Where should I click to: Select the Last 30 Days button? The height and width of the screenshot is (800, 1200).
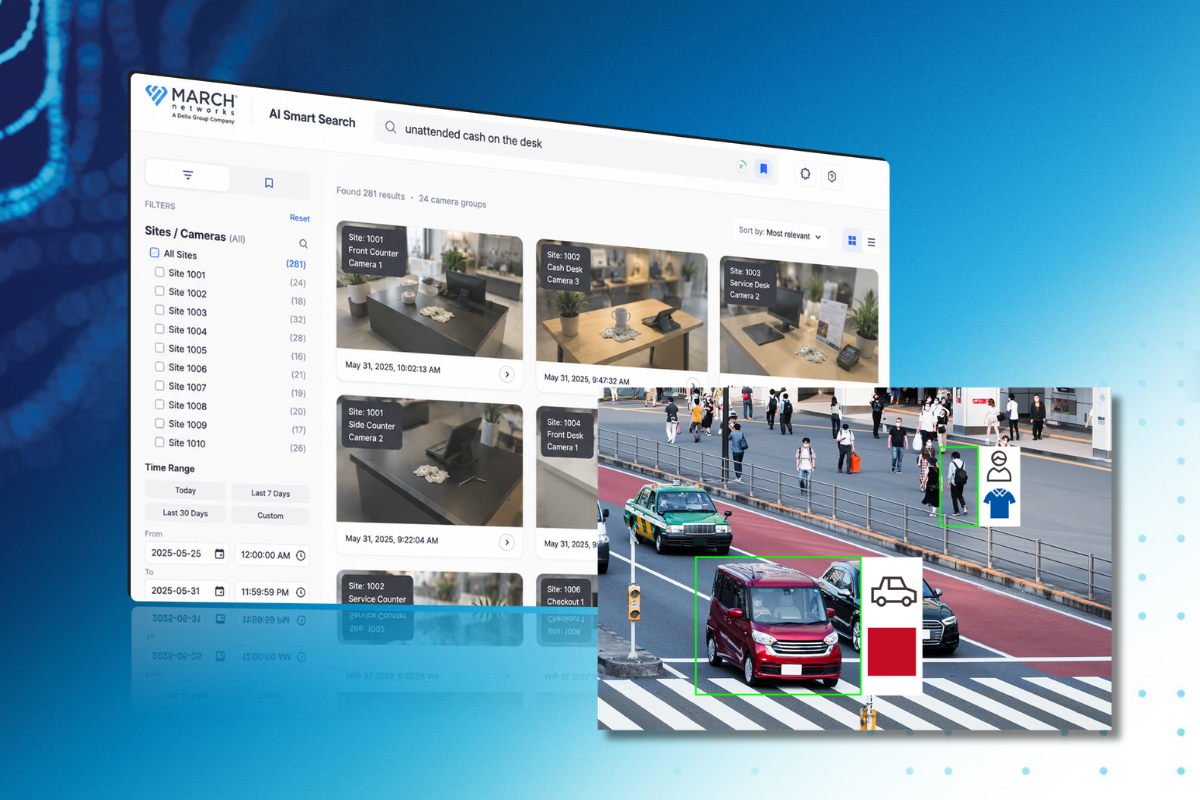pyautogui.click(x=185, y=513)
